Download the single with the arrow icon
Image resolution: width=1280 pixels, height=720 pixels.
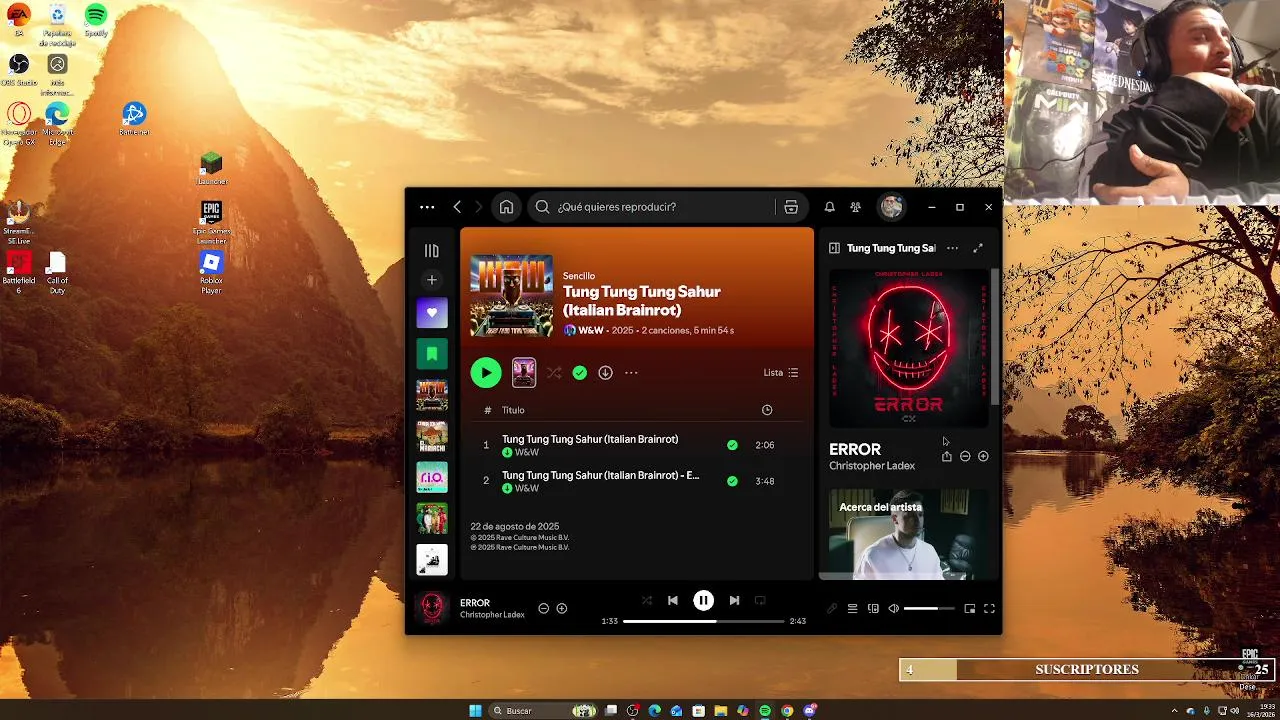[x=605, y=373]
